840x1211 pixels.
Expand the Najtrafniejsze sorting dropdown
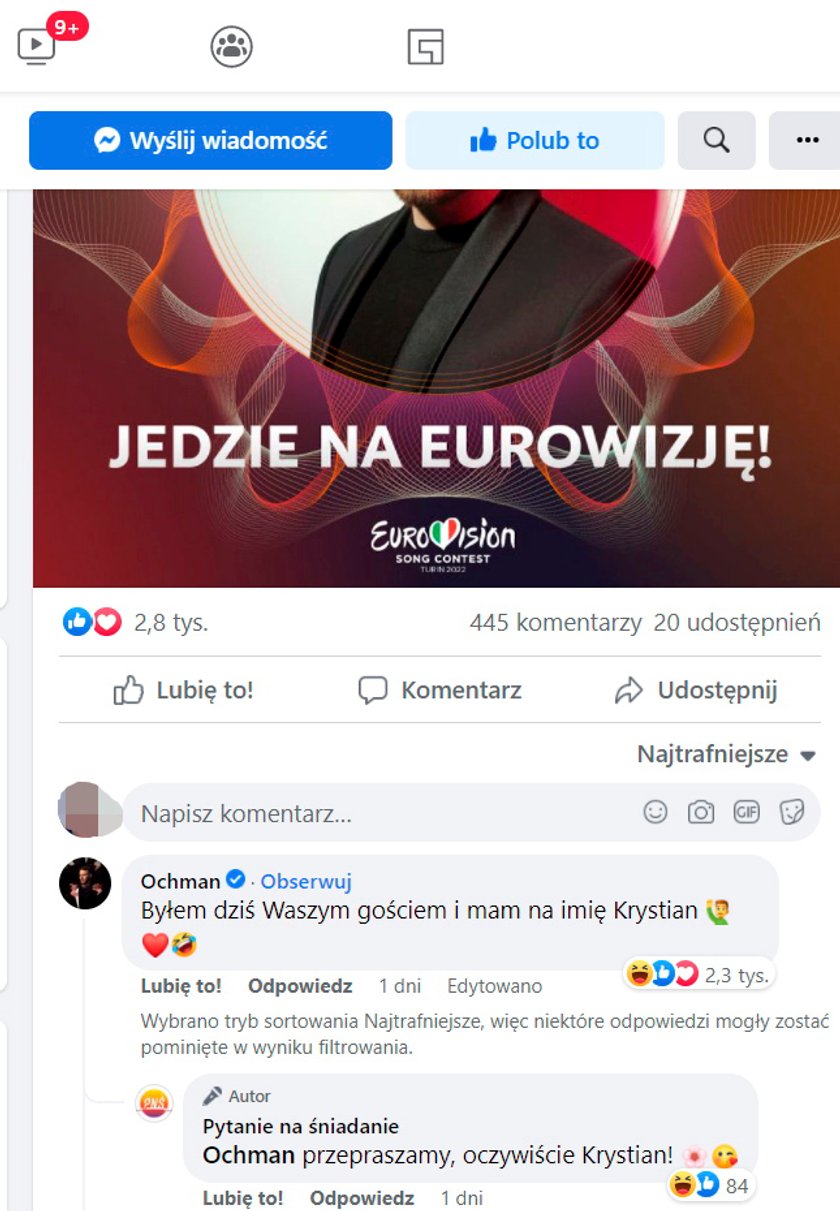tap(727, 754)
